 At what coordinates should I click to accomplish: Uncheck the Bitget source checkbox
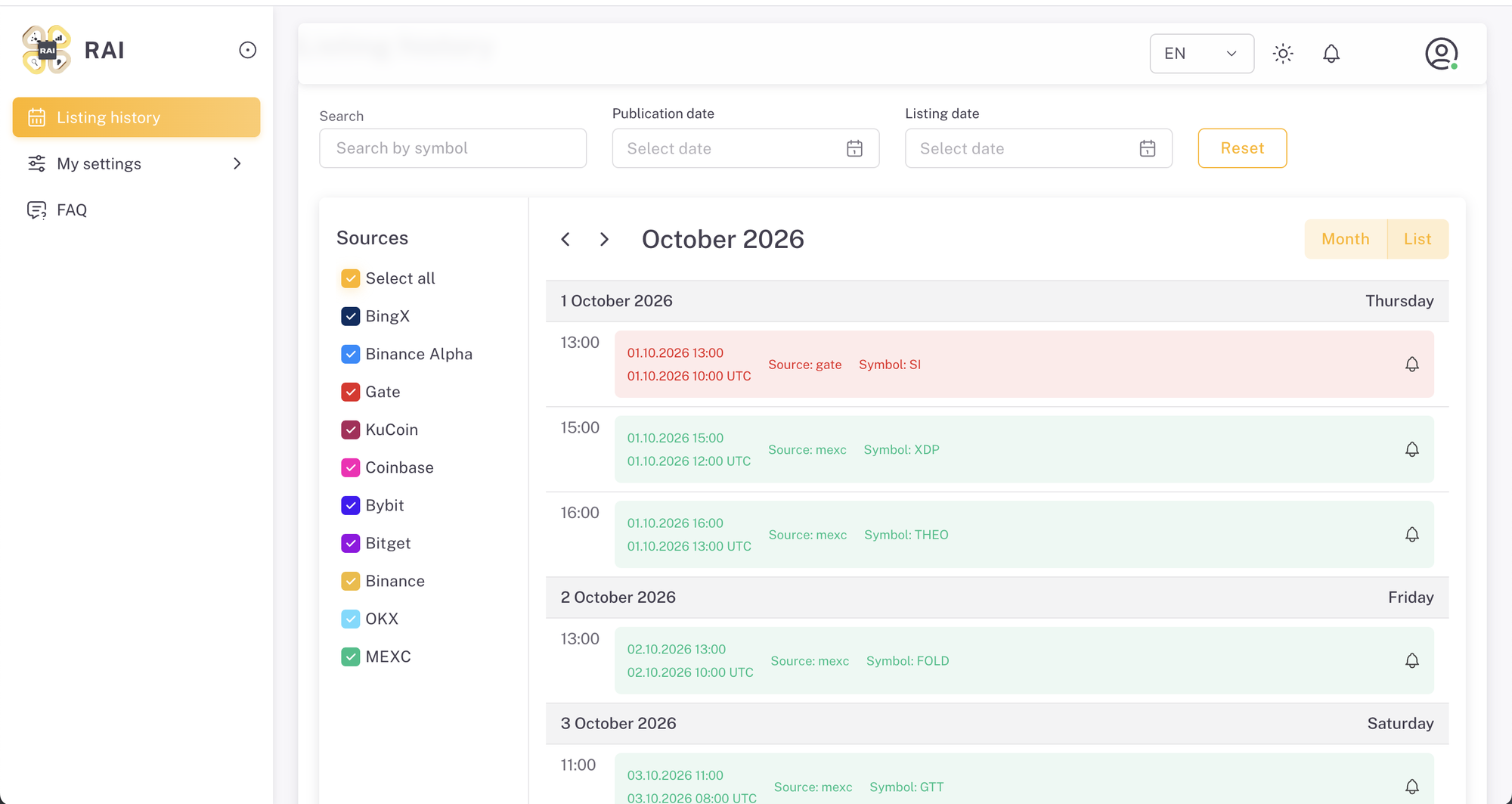(350, 543)
